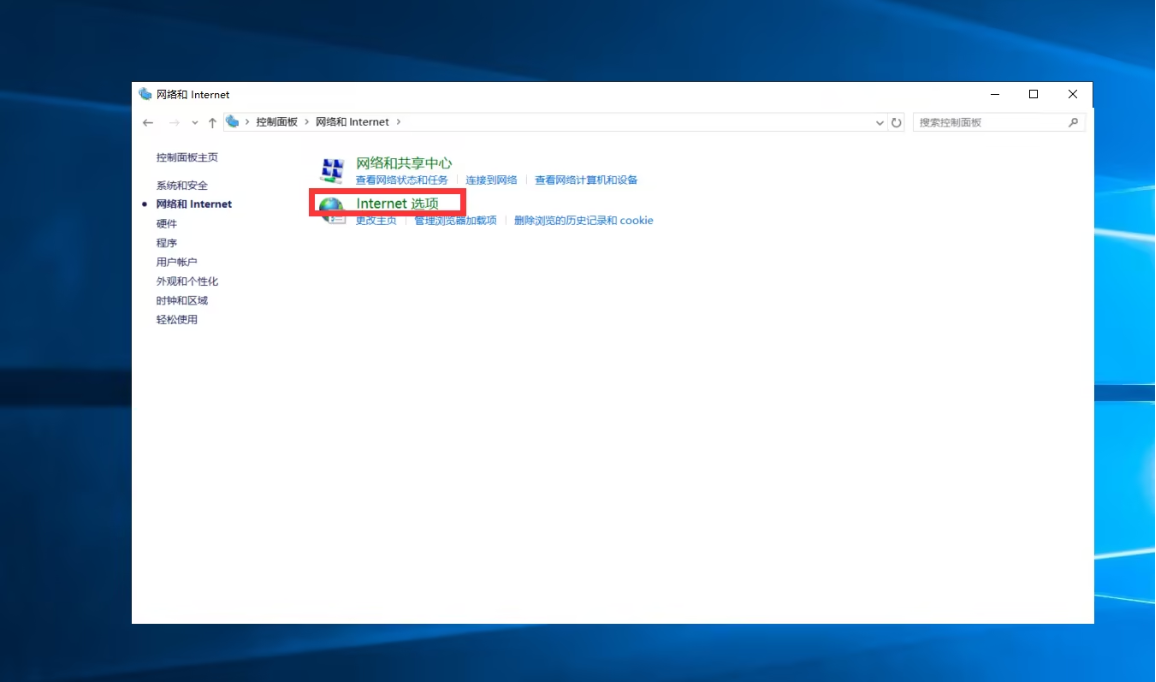Expand chevron after 控制面板 breadcrumb
The image size is (1156, 682).
click(x=307, y=122)
